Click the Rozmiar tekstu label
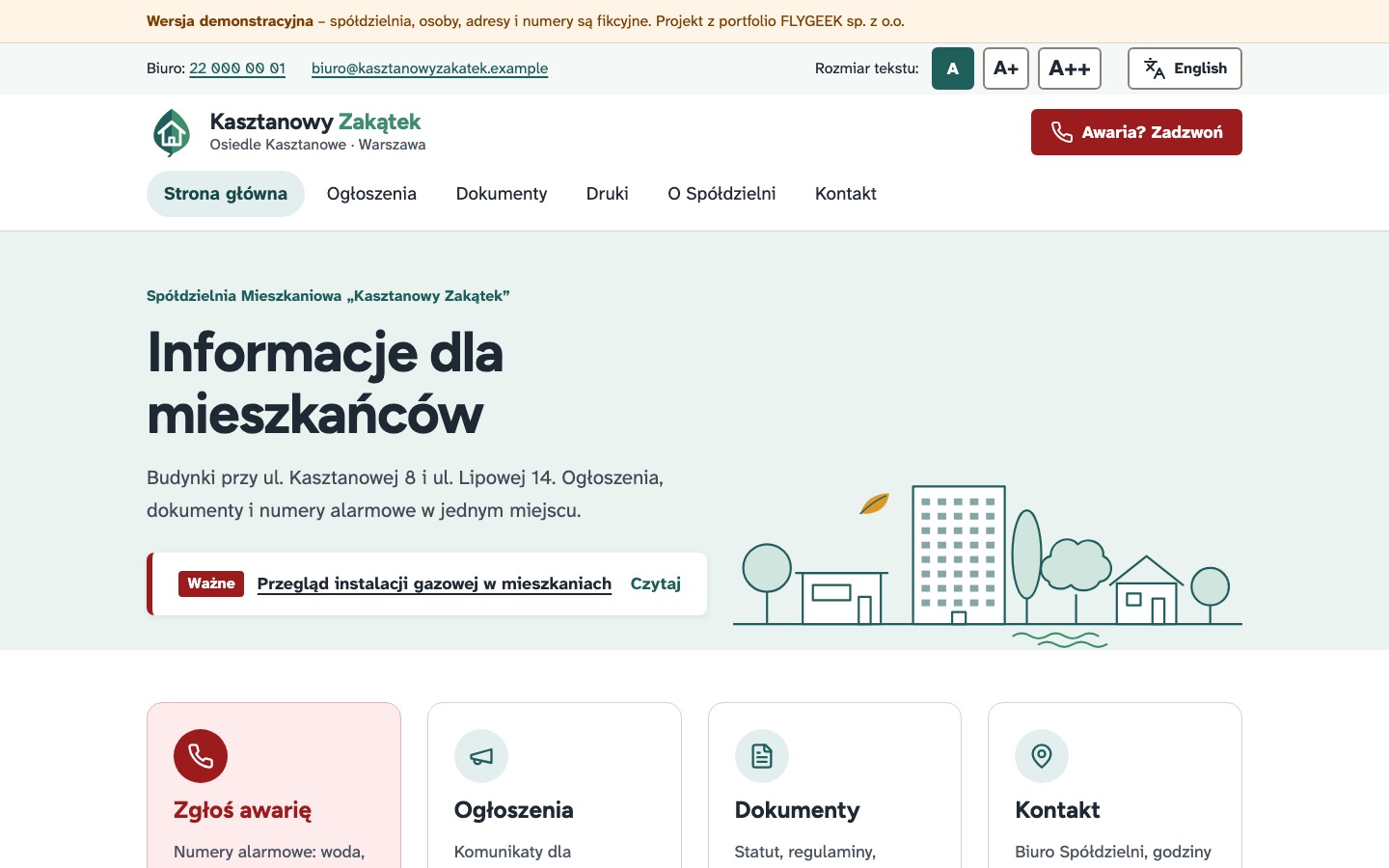This screenshot has width=1389, height=868. point(867,68)
